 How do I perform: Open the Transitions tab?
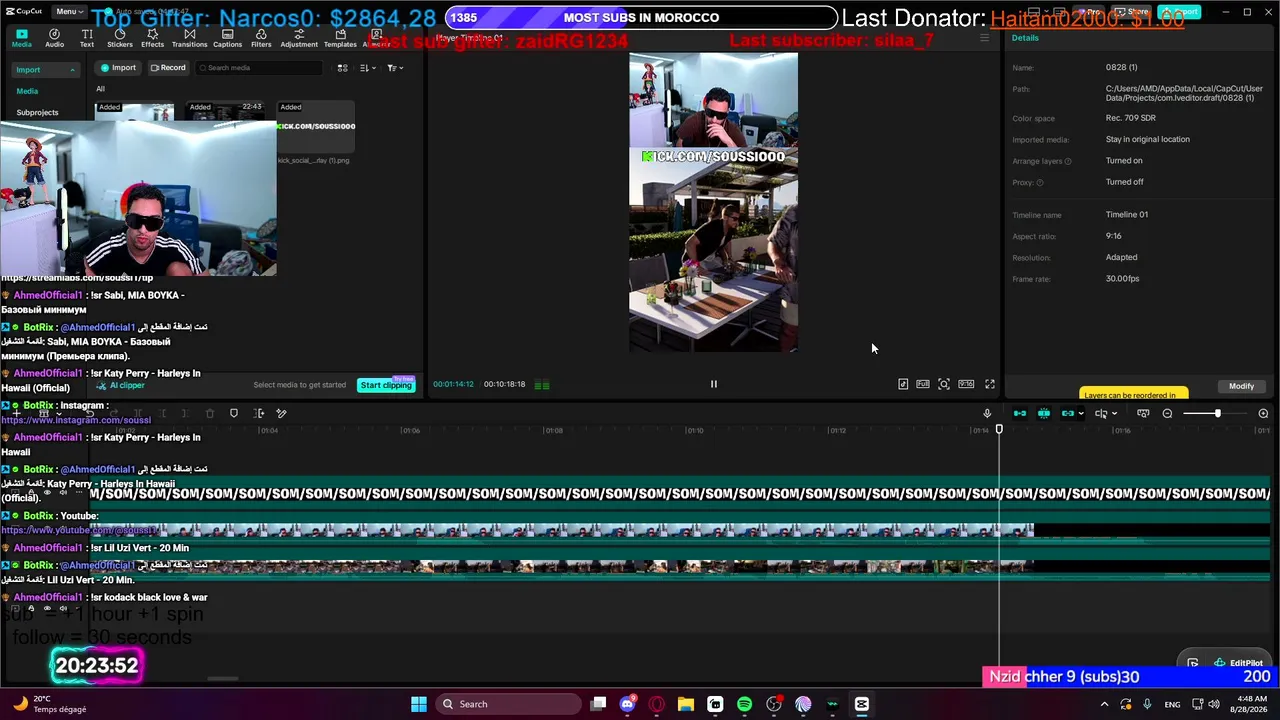click(x=189, y=38)
